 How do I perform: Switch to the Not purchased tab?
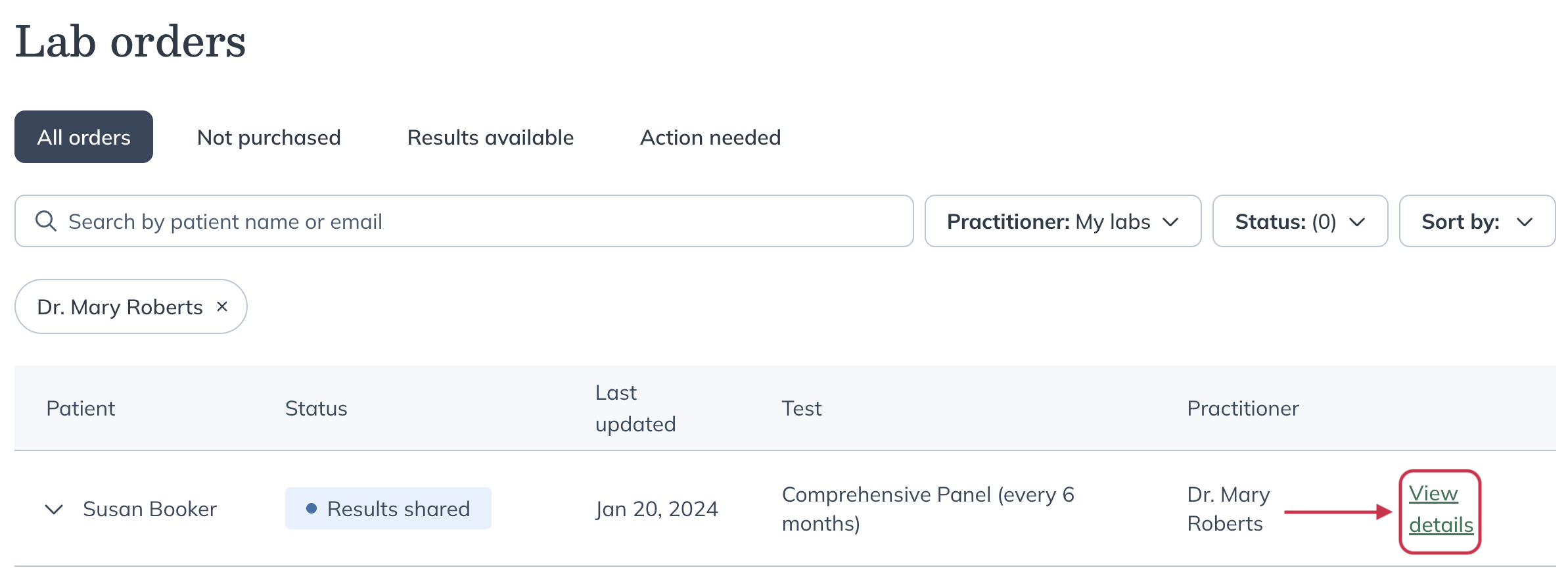point(269,137)
